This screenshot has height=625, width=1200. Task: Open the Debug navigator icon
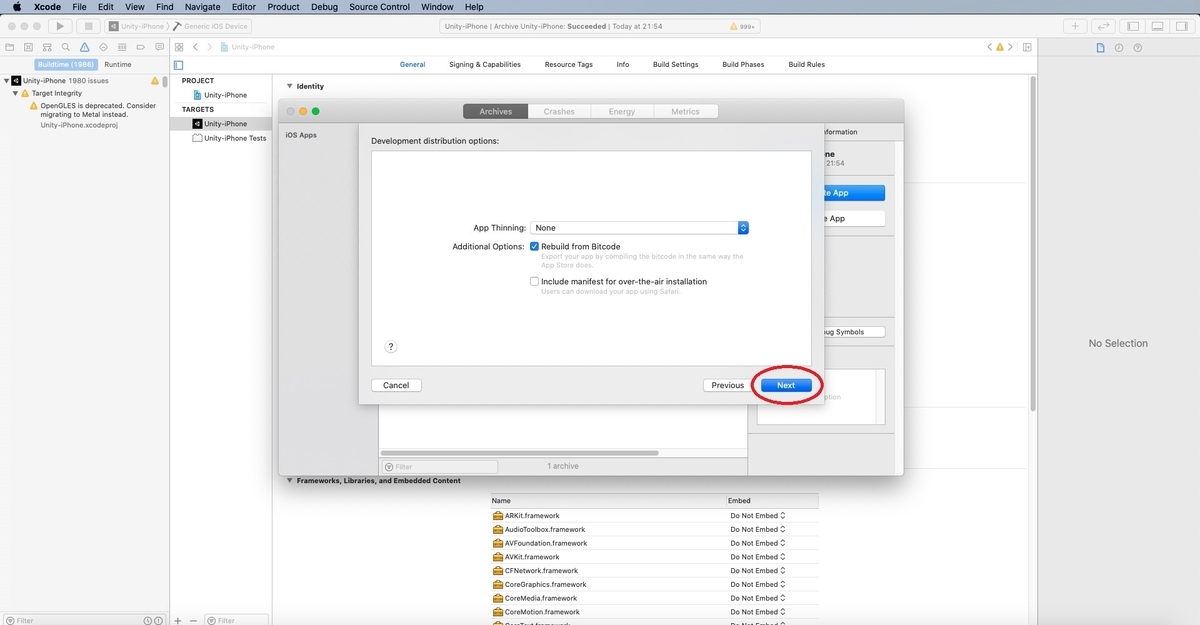pos(121,47)
